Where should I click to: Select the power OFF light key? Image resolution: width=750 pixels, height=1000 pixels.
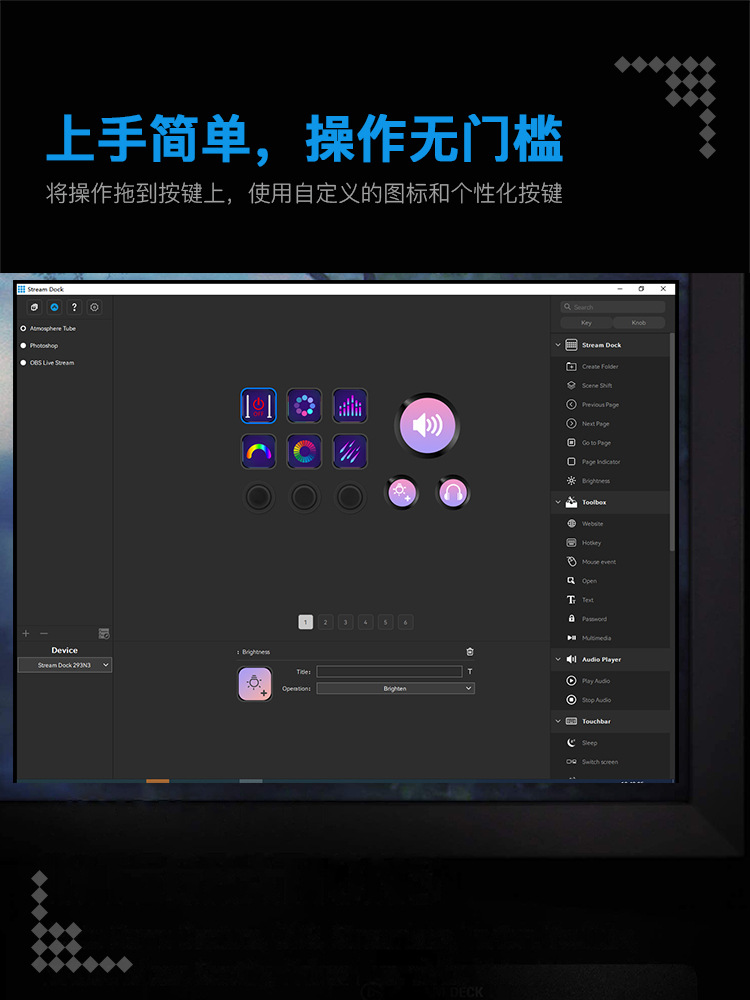(x=258, y=406)
